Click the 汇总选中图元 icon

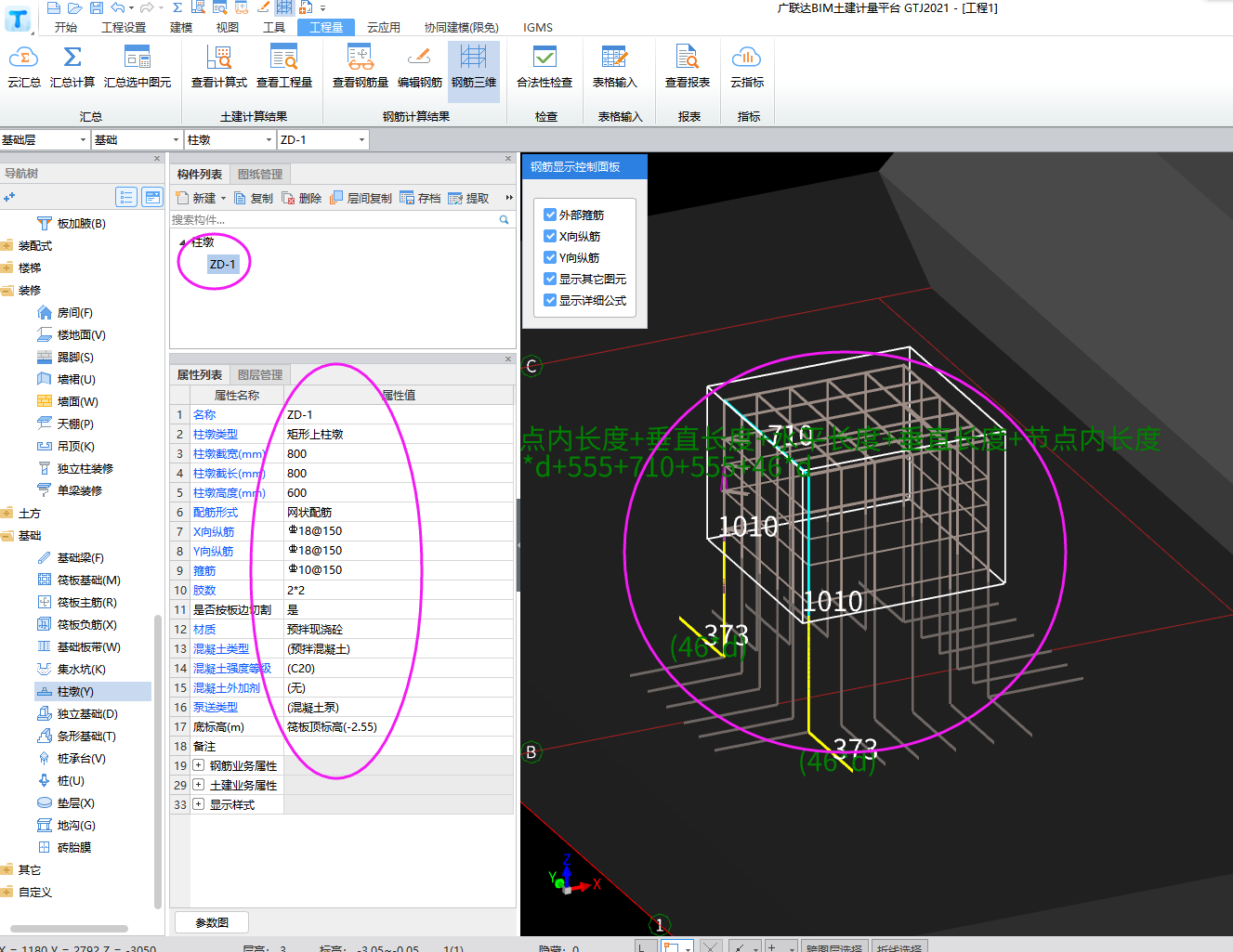[138, 58]
